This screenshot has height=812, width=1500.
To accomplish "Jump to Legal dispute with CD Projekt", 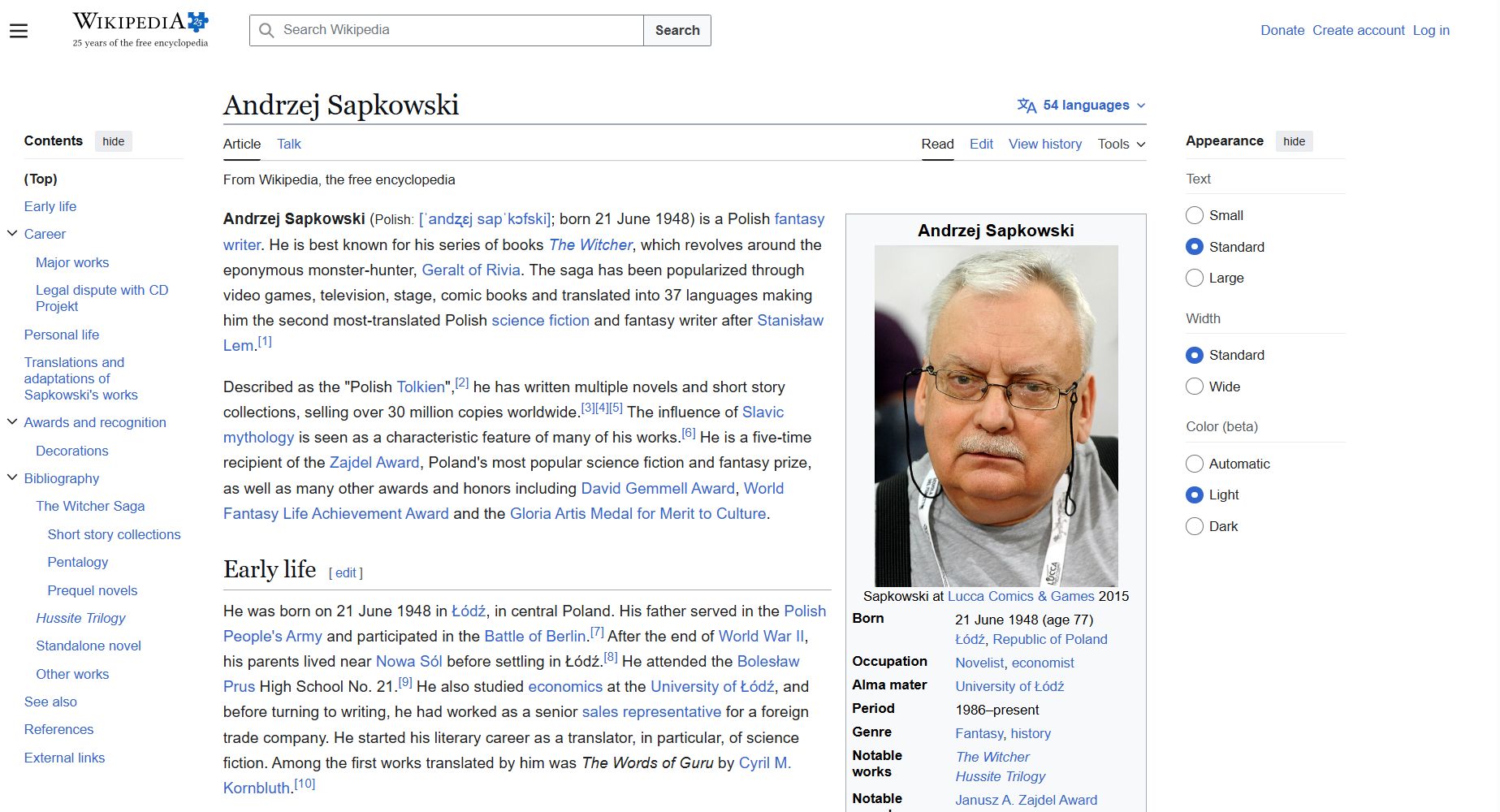I will 102,298.
